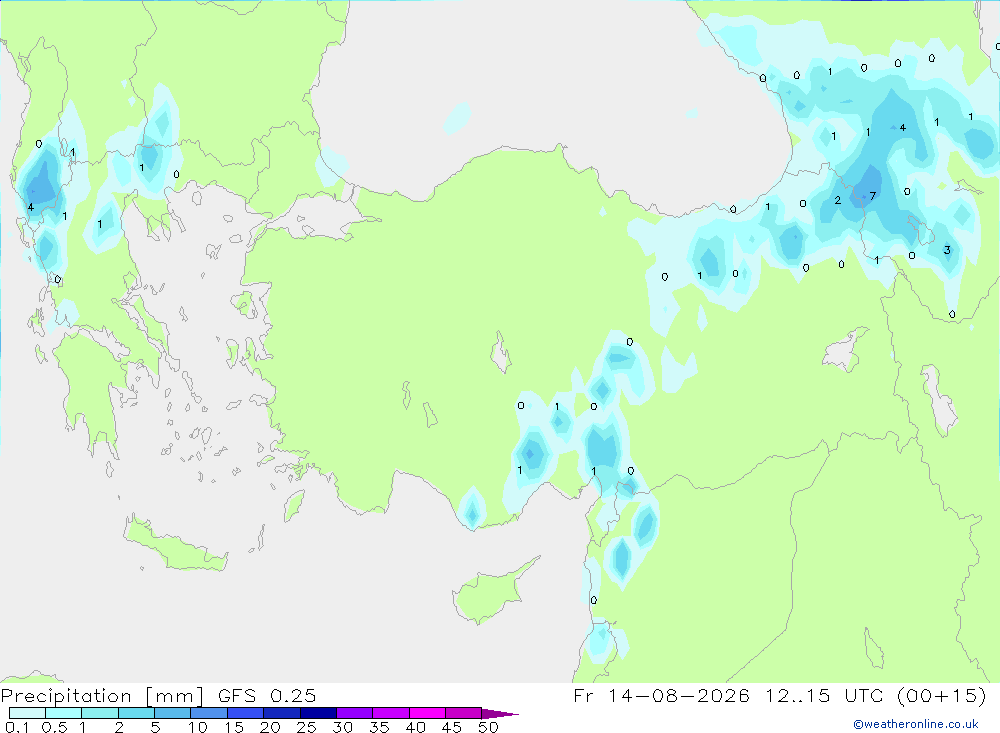This screenshot has width=1000, height=733.
Task: Click the '0.5' legend scale label
Action: [54, 727]
